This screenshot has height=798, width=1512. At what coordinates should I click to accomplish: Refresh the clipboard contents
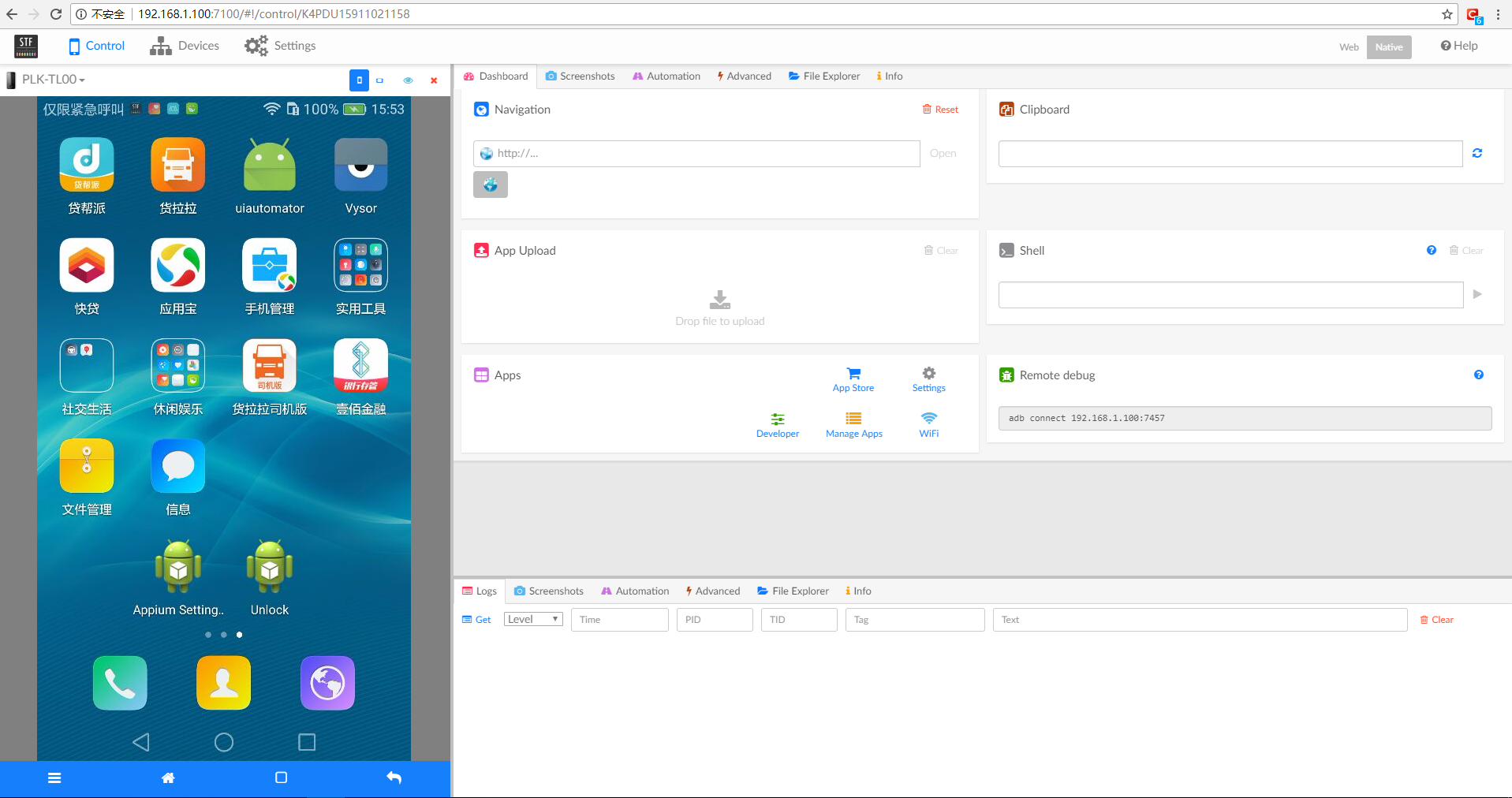point(1477,153)
